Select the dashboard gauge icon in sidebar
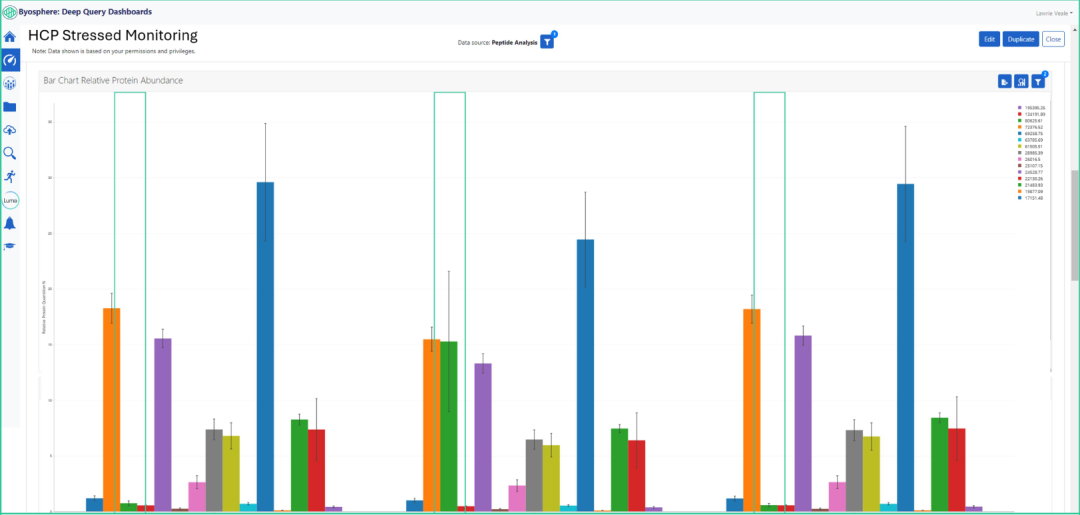This screenshot has width=1080, height=515. click(10, 60)
